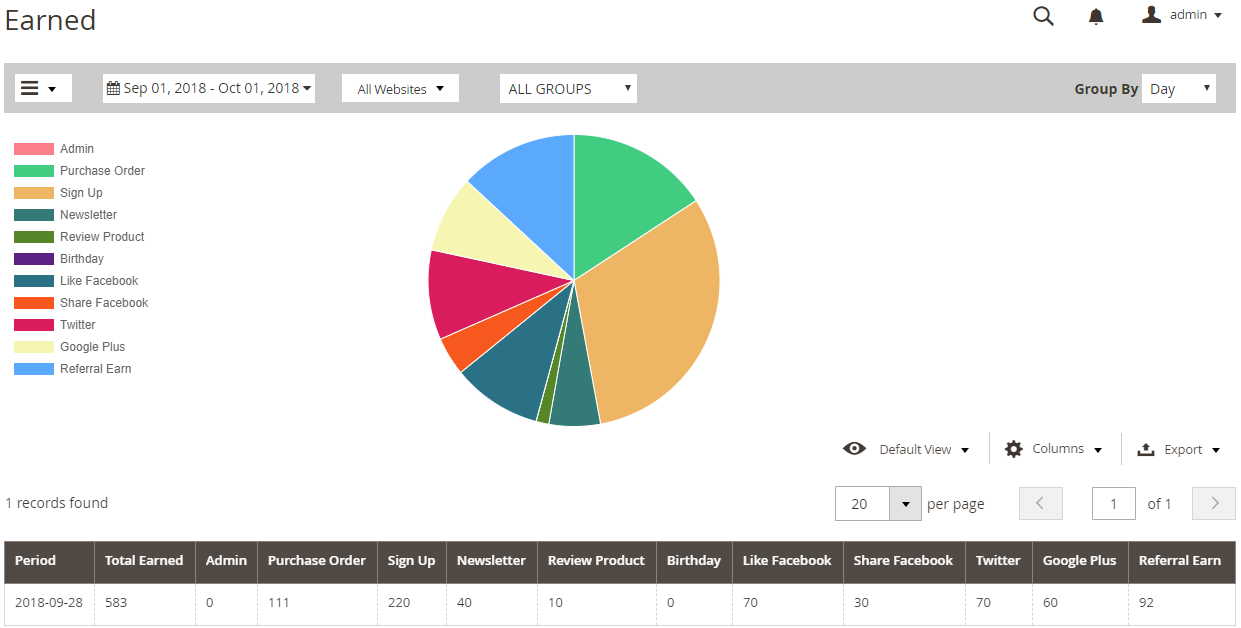Open Group By Day dropdown
The width and height of the screenshot is (1241, 628).
(1178, 89)
